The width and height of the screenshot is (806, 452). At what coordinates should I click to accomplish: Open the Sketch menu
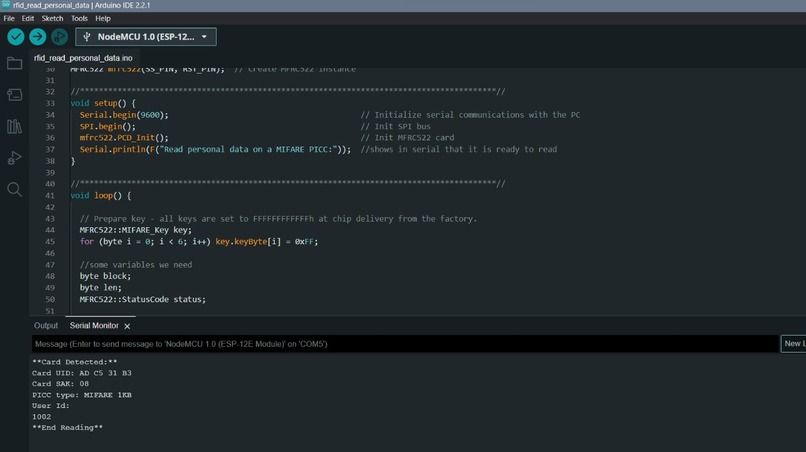(52, 19)
